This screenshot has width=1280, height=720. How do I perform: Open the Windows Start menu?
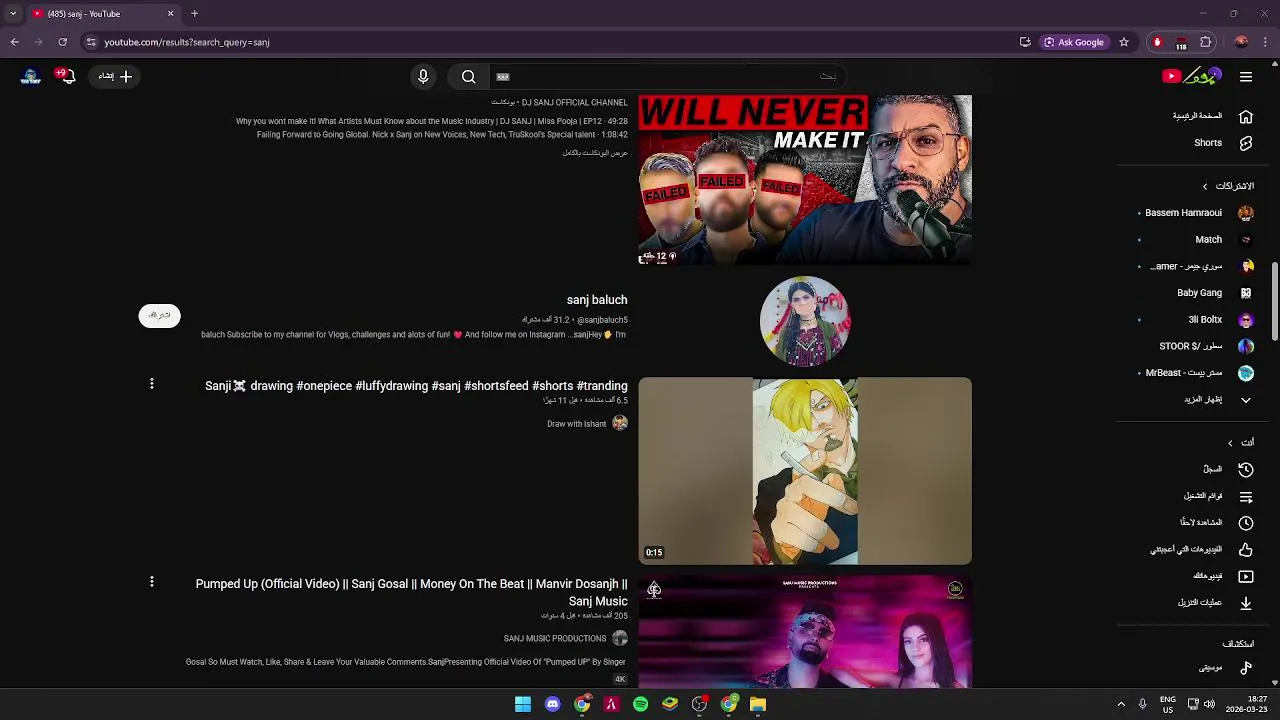[x=523, y=704]
